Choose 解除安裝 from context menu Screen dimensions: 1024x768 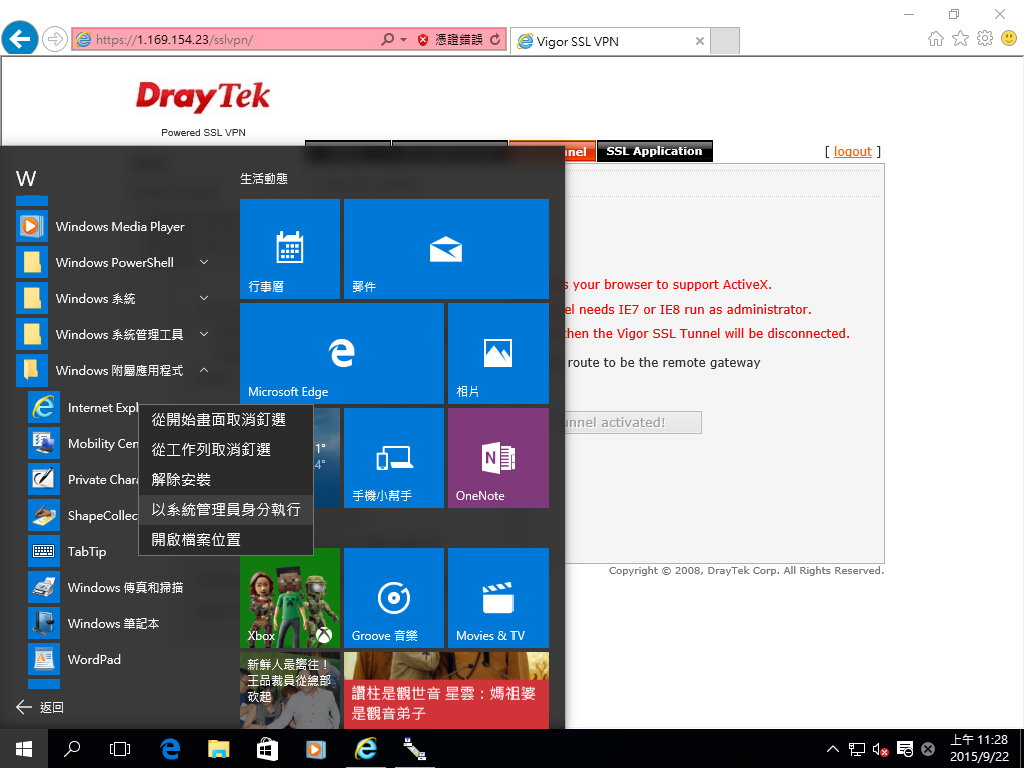[x=226, y=480]
